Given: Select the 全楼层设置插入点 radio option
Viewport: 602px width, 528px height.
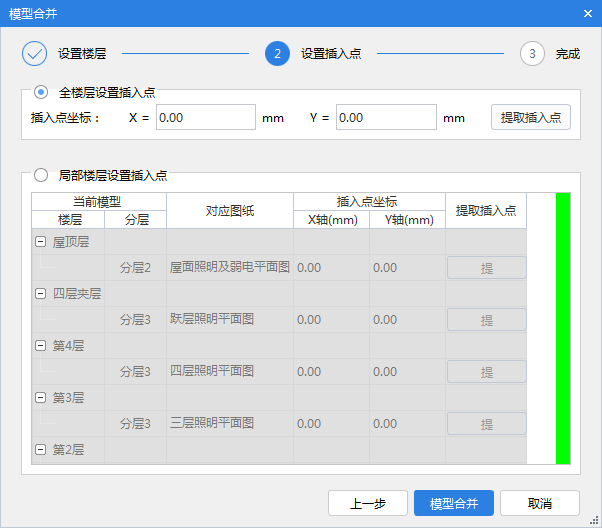Looking at the screenshot, I should [x=41, y=92].
